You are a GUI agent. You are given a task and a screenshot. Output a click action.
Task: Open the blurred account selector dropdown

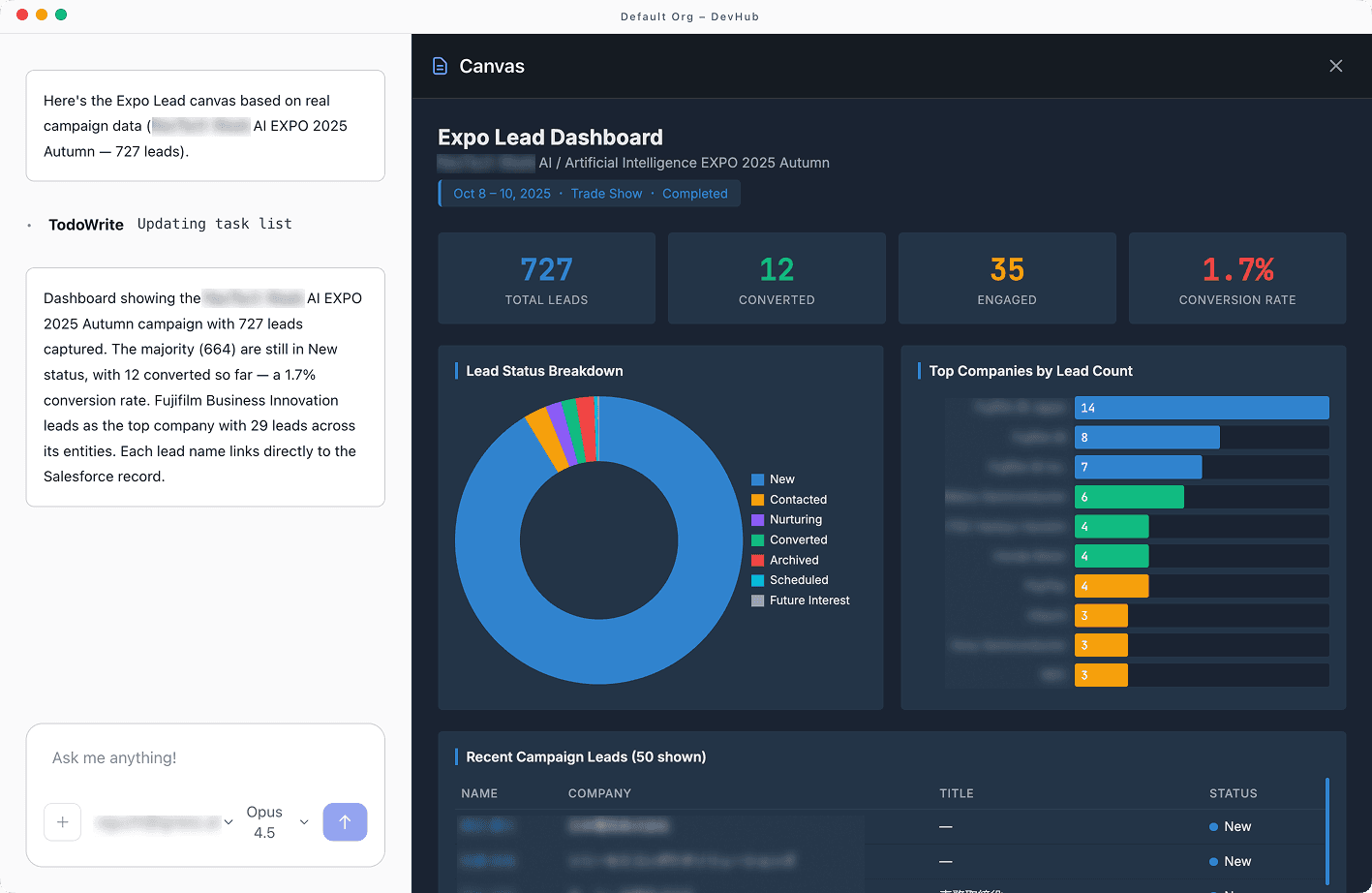[165, 822]
